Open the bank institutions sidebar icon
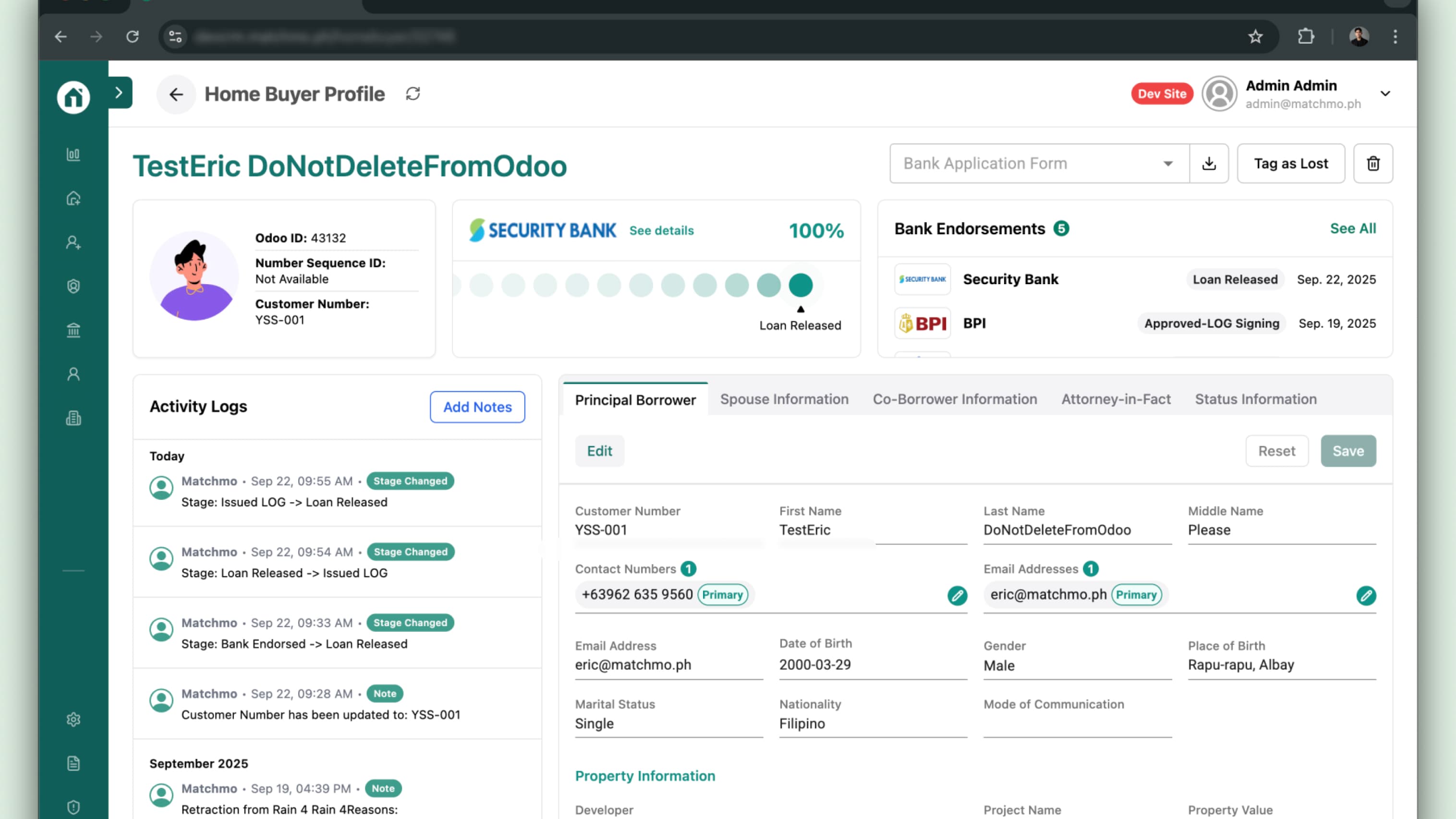 click(x=73, y=330)
